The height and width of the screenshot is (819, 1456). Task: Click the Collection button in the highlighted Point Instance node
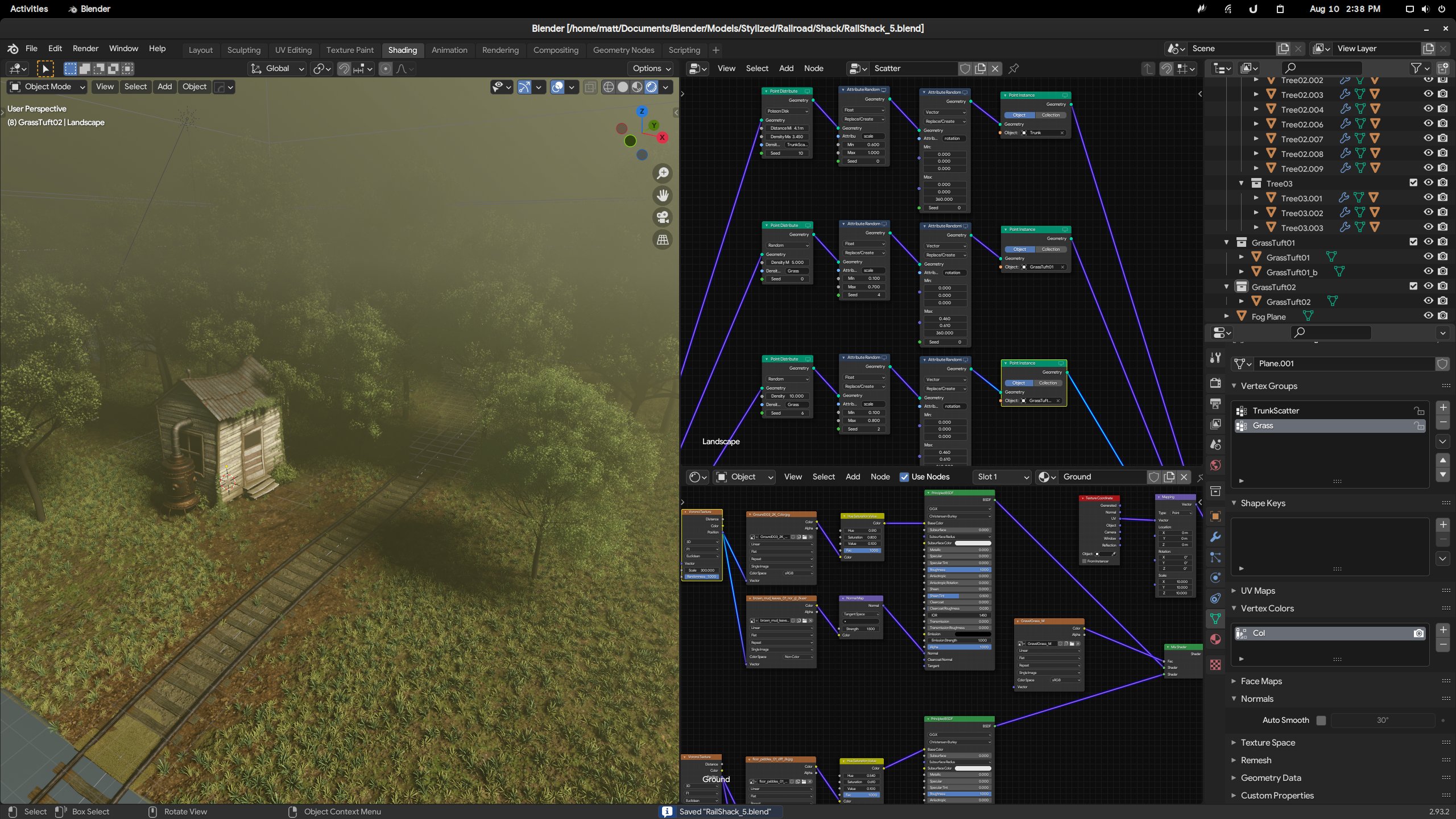point(1048,383)
